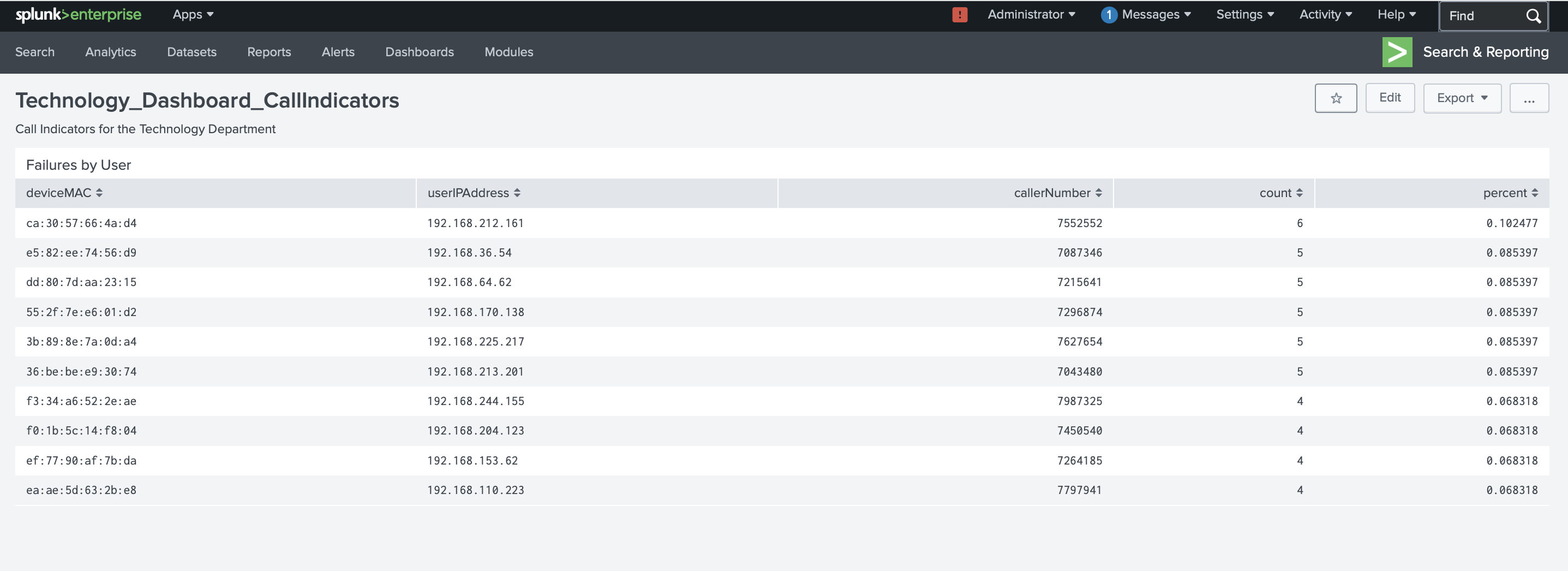Click caller number 7450540
This screenshot has height=571, width=1568.
tap(1079, 431)
